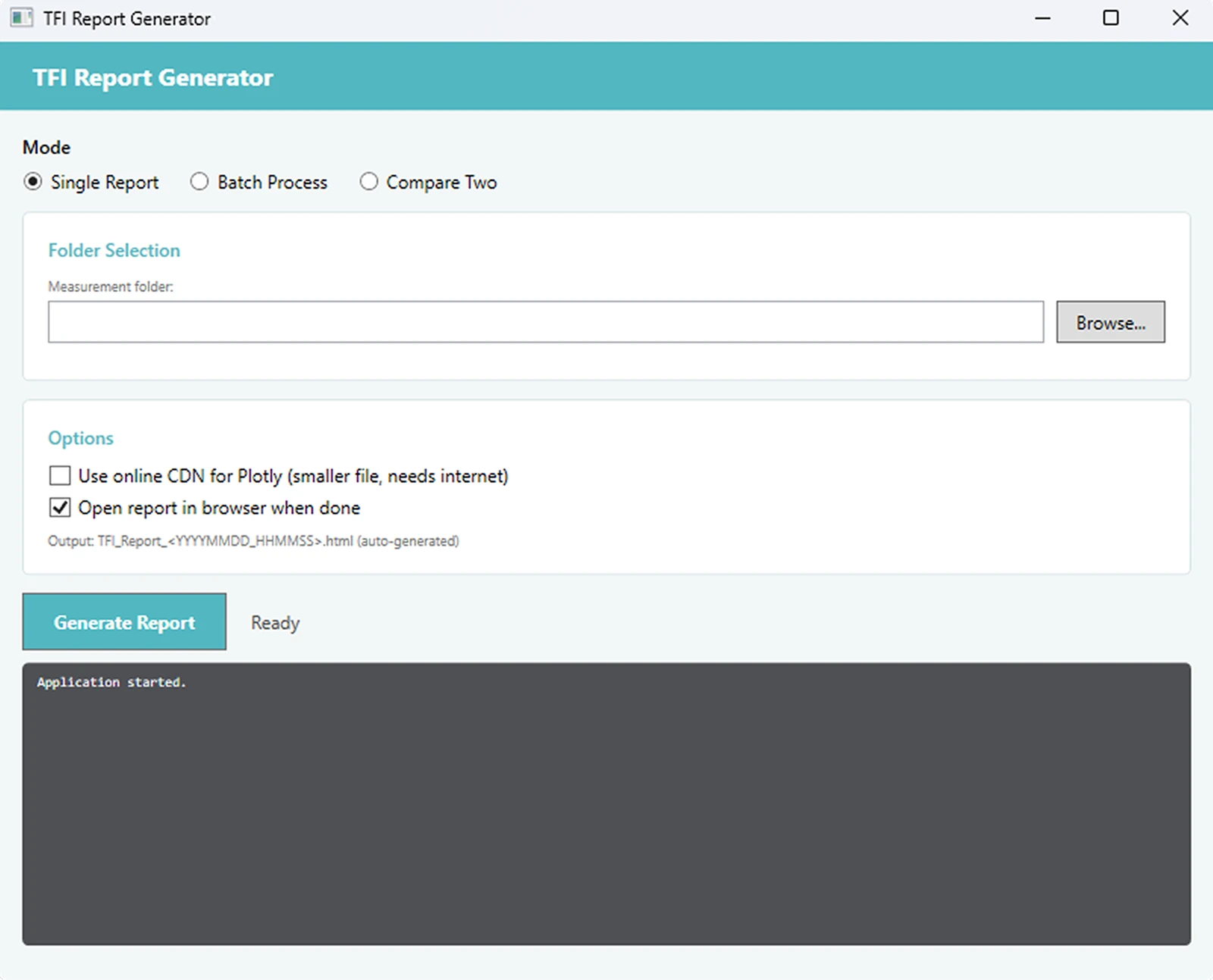The image size is (1213, 980).
Task: Choose the Compare Two mode
Action: pyautogui.click(x=428, y=182)
